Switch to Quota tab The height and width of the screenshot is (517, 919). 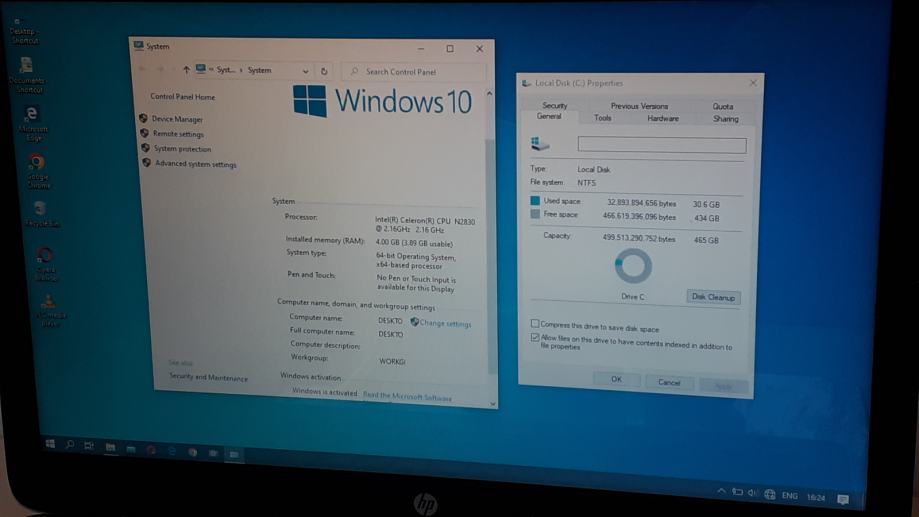pos(723,107)
